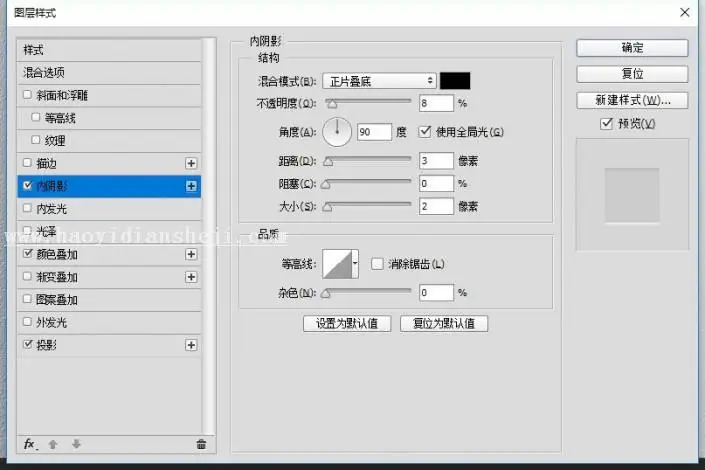Enable the 斜面和浮雕 checkbox

(27, 94)
